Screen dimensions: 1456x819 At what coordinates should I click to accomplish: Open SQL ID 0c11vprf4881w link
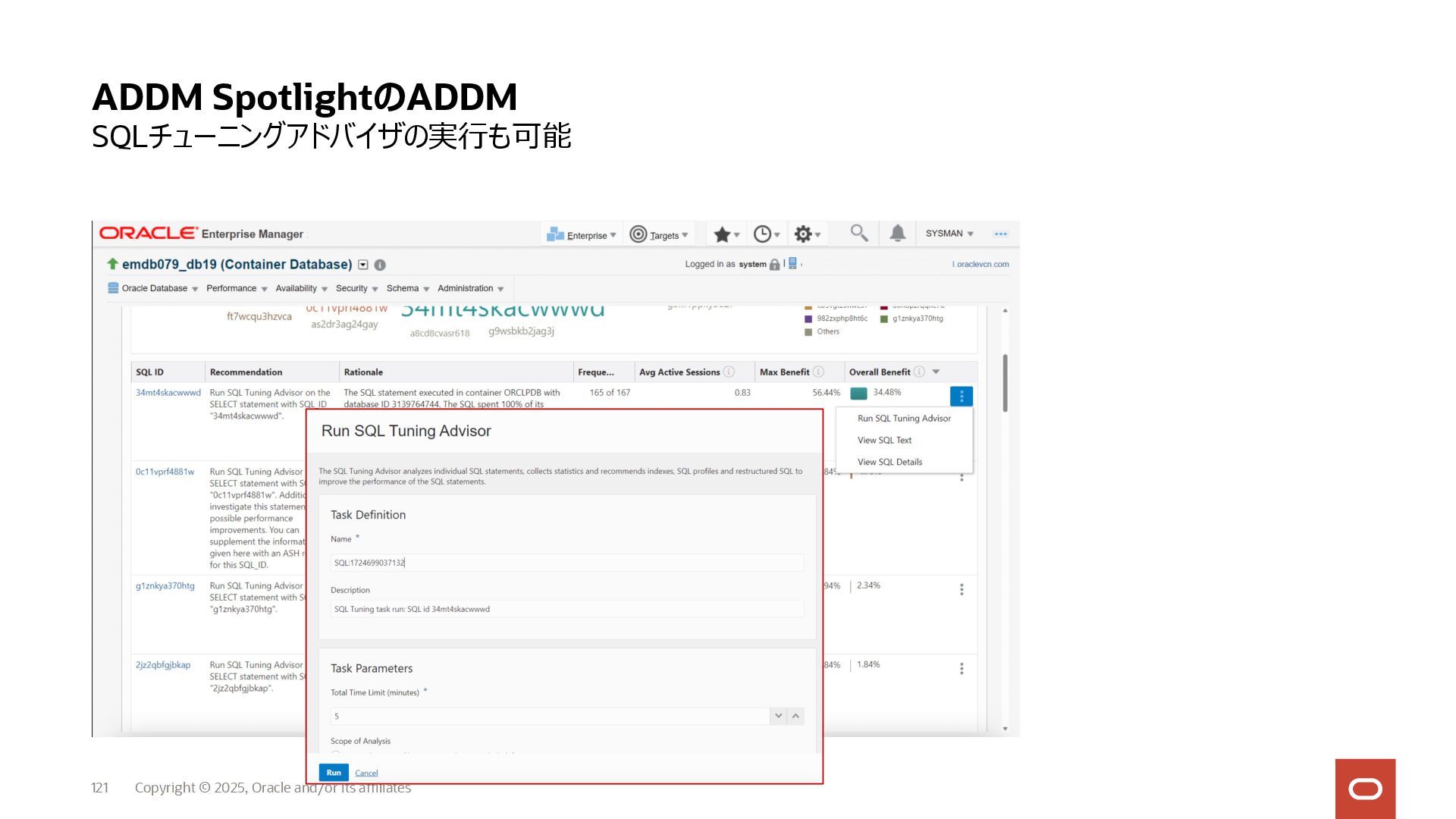click(165, 472)
